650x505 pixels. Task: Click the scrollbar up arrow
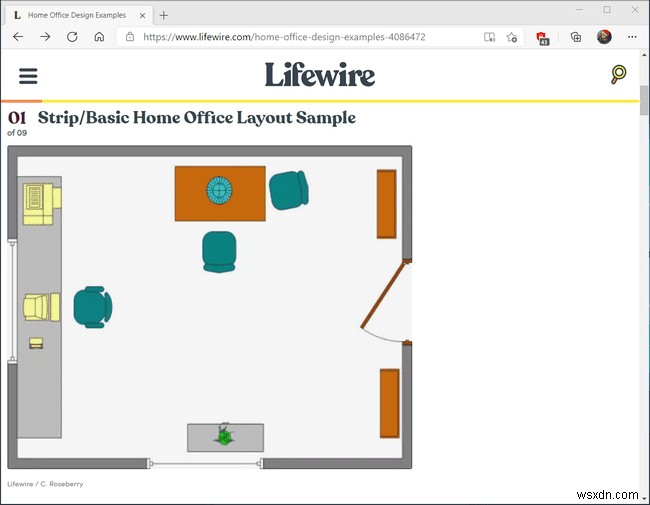pyautogui.click(x=644, y=54)
